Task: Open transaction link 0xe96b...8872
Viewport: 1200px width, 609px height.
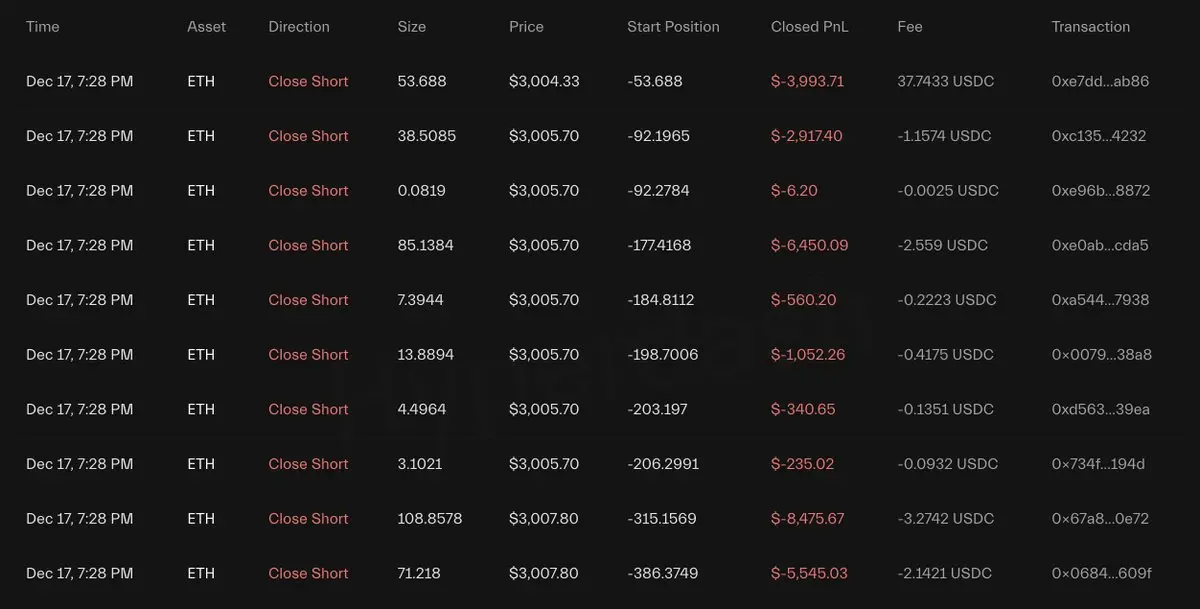Action: (x=1100, y=190)
